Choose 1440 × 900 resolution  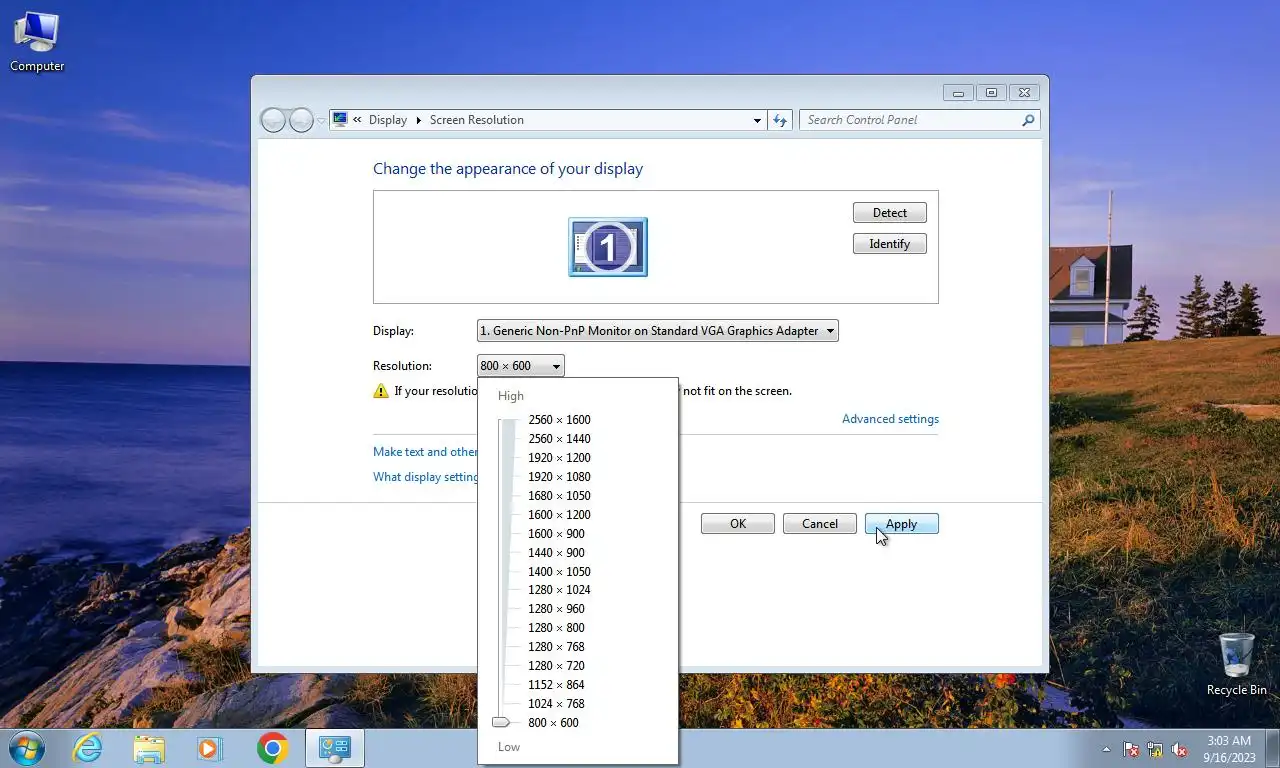556,553
